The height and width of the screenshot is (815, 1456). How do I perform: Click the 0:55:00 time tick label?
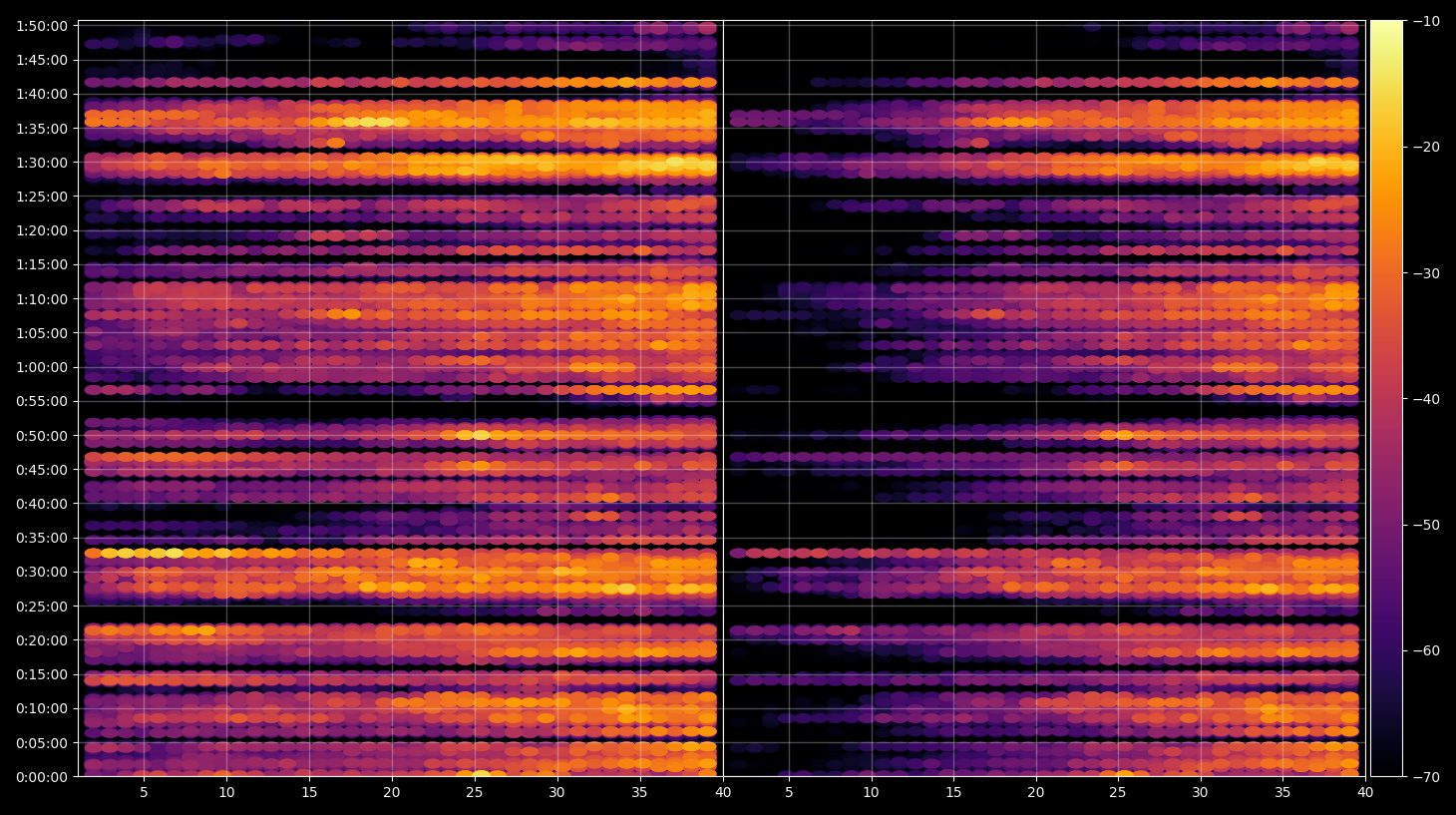(x=42, y=401)
